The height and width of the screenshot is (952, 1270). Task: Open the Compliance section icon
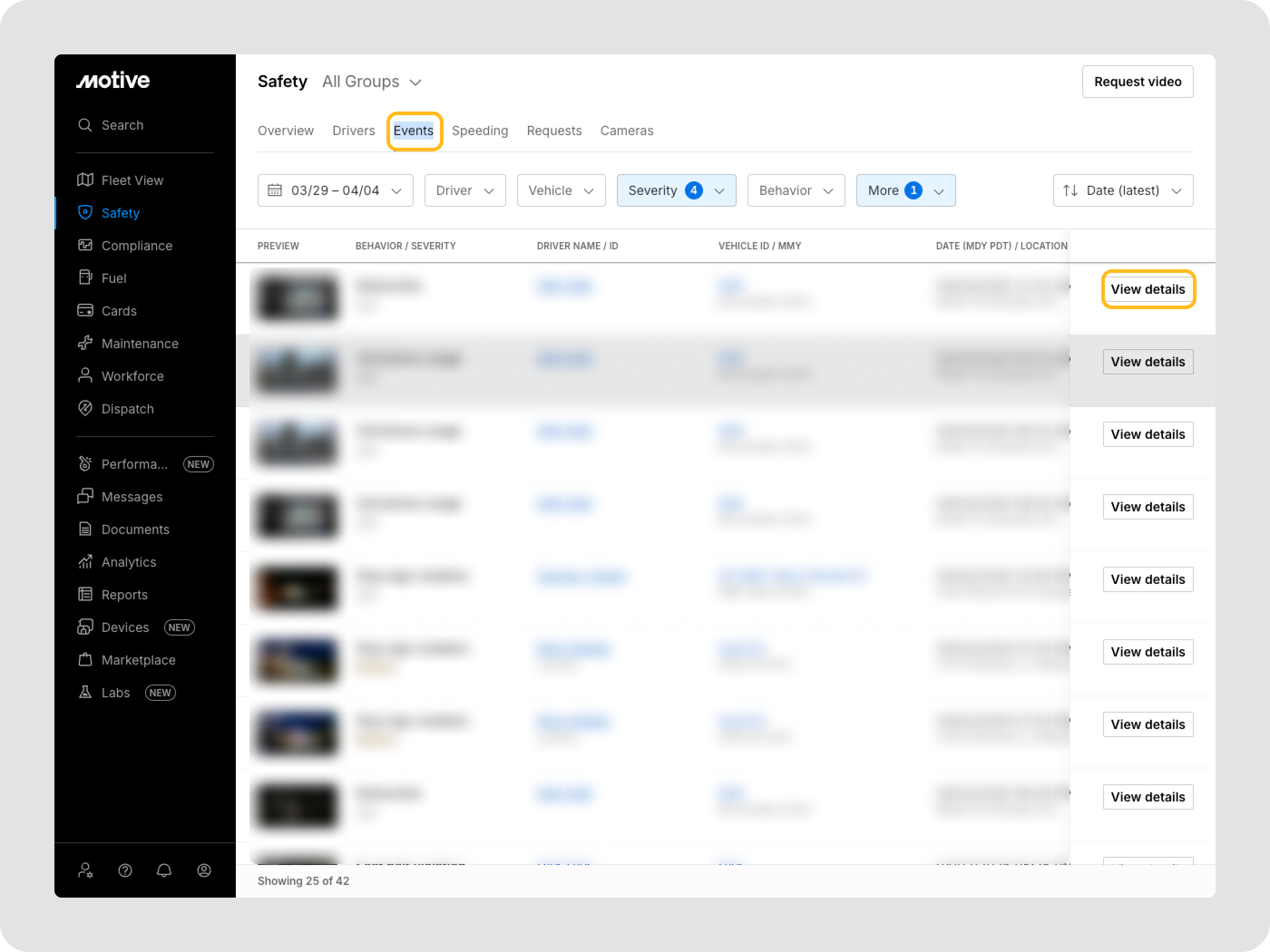(85, 246)
